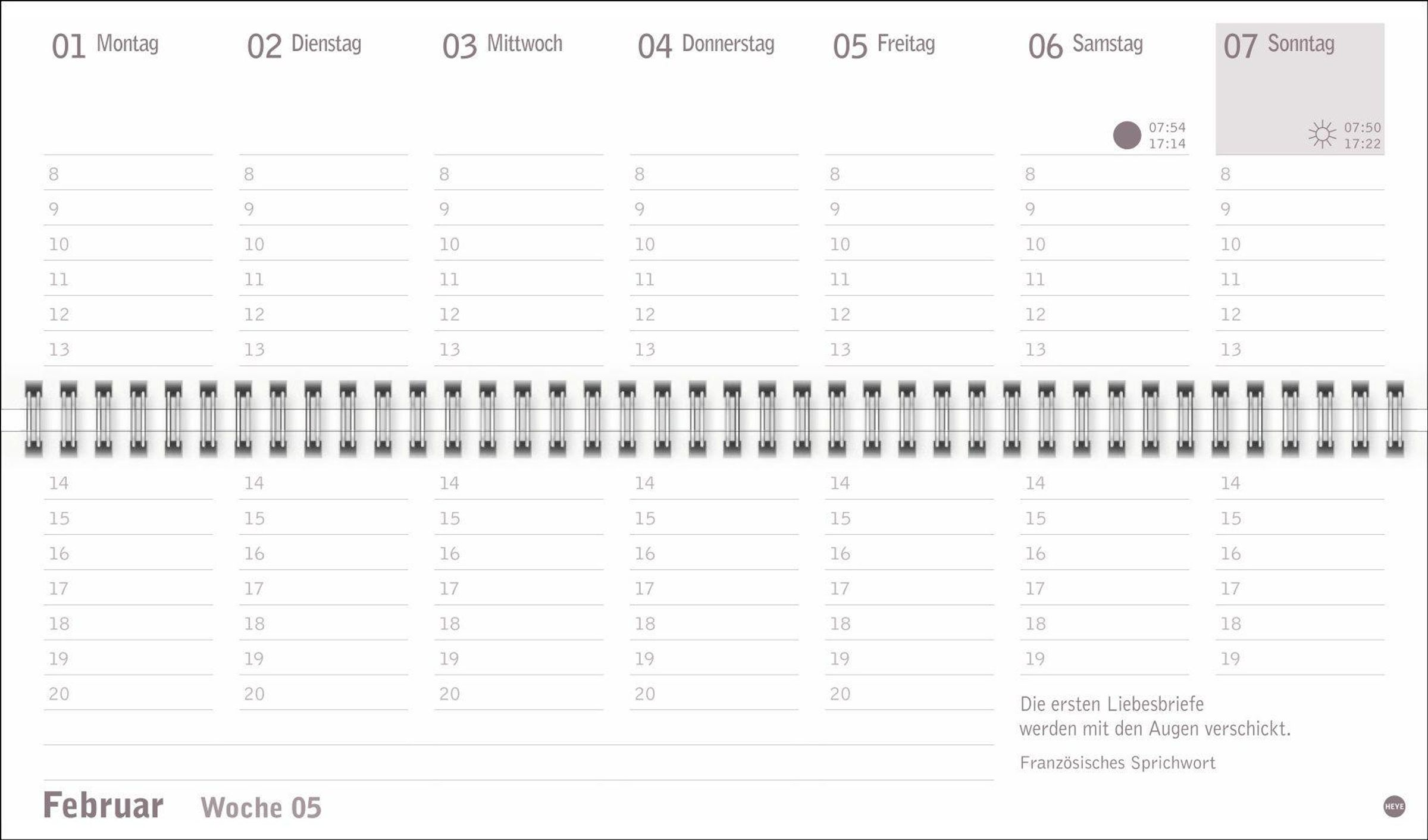Choose the 10 o'clock slot under Freitag
The image size is (1428, 840).
[x=909, y=245]
